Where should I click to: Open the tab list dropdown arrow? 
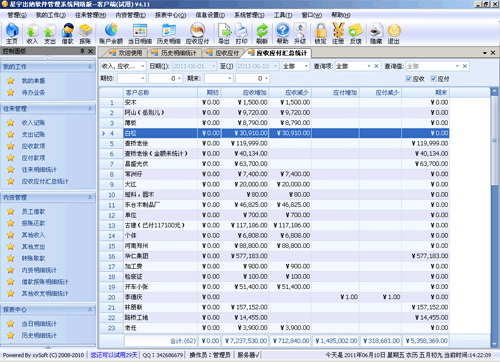[485, 53]
